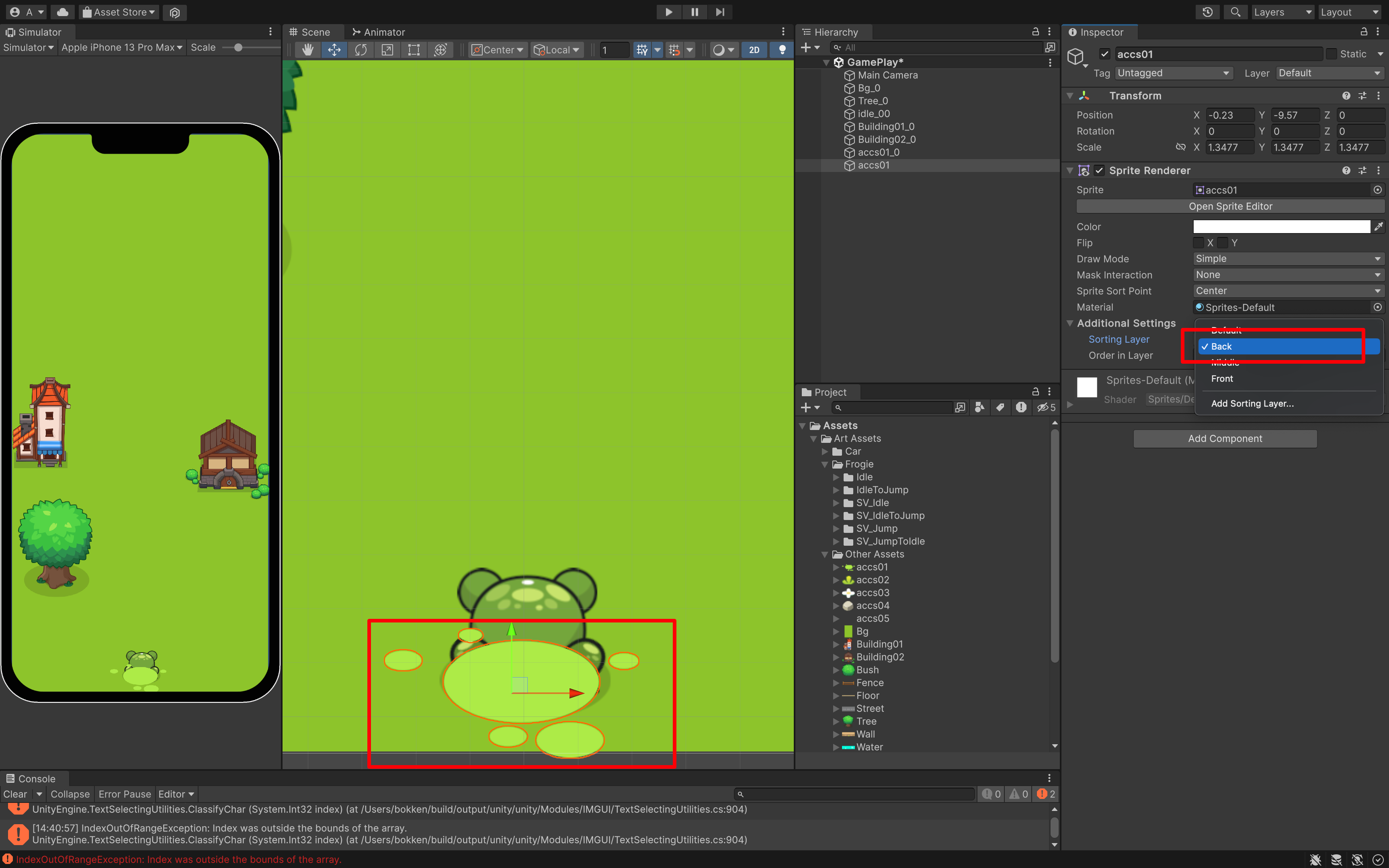The height and width of the screenshot is (868, 1389).
Task: Click the Play button
Action: 669,12
